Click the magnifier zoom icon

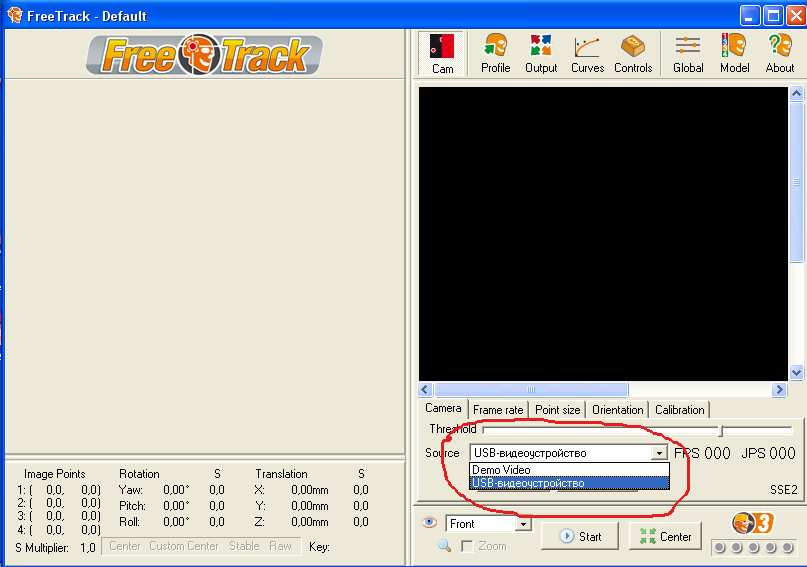click(444, 545)
